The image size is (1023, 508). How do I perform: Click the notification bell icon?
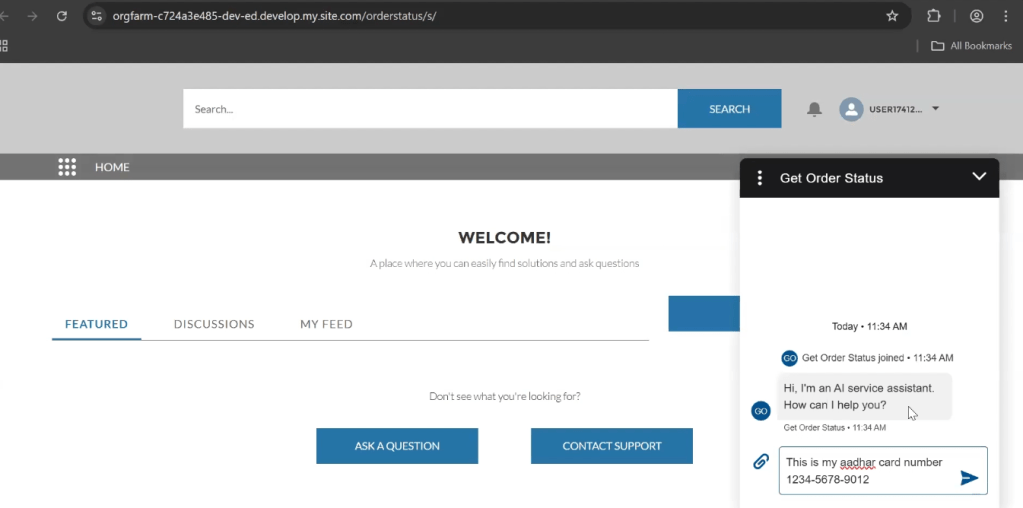click(x=814, y=109)
